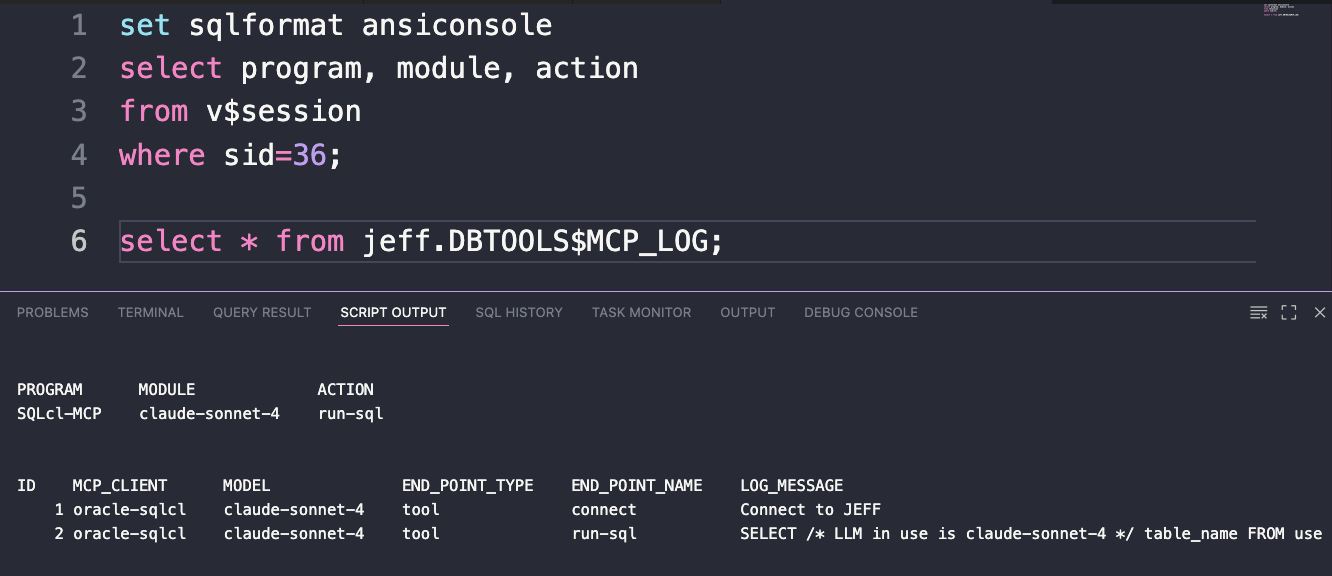This screenshot has width=1332, height=576.
Task: Open the DEBUG CONSOLE tab
Action: [x=861, y=313]
